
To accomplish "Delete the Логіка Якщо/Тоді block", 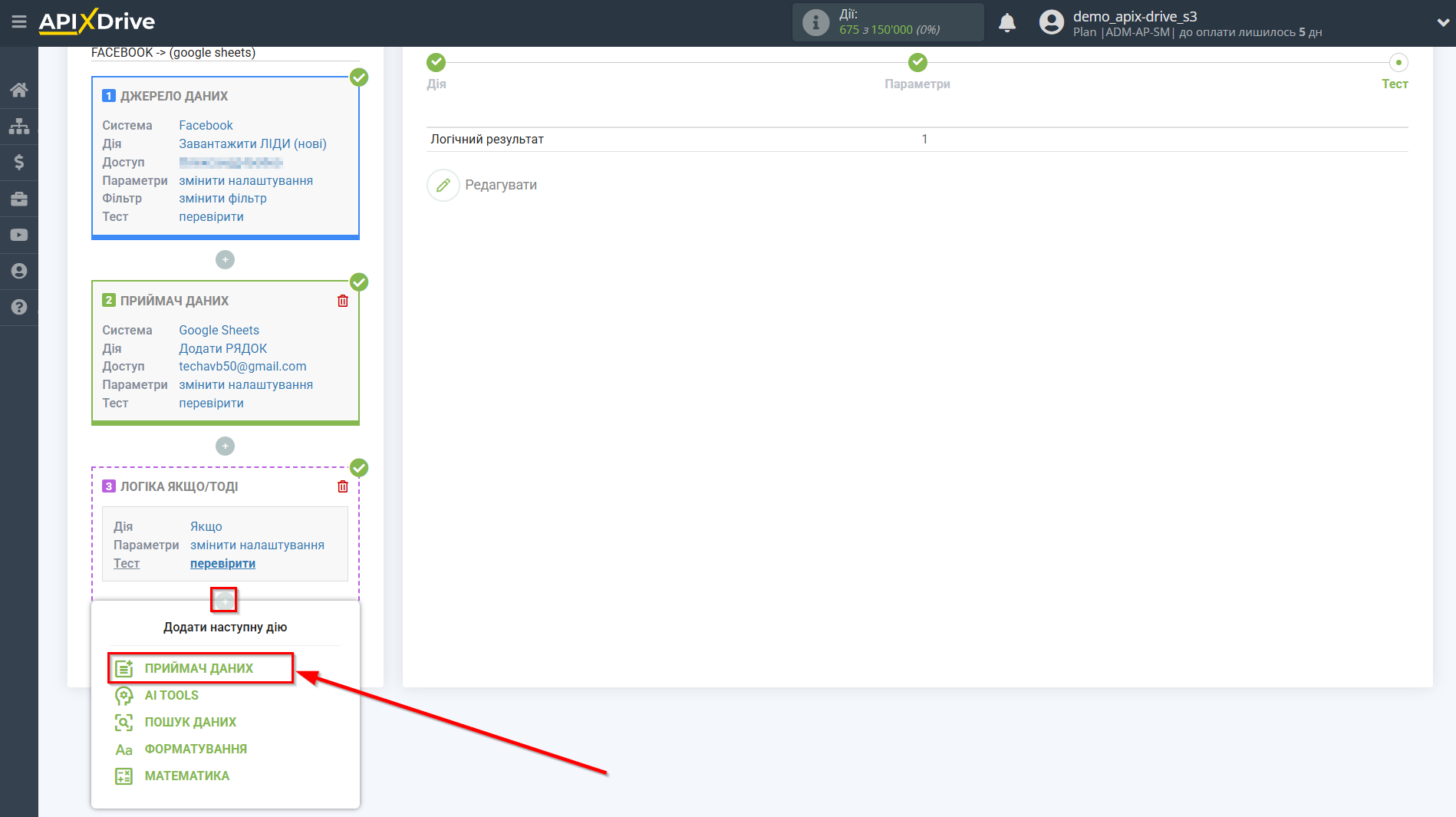I will point(343,486).
